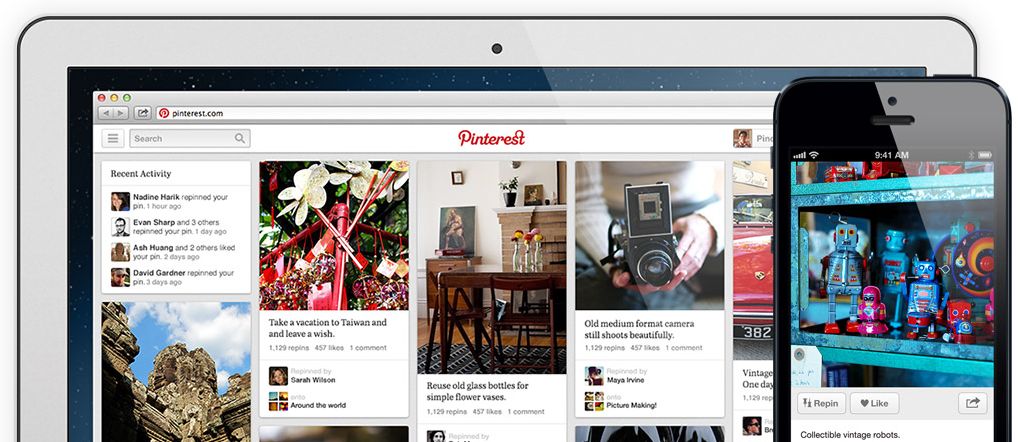Click the pinterest.com address bar
Viewport: 1020px width, 442px height.
click(x=465, y=113)
